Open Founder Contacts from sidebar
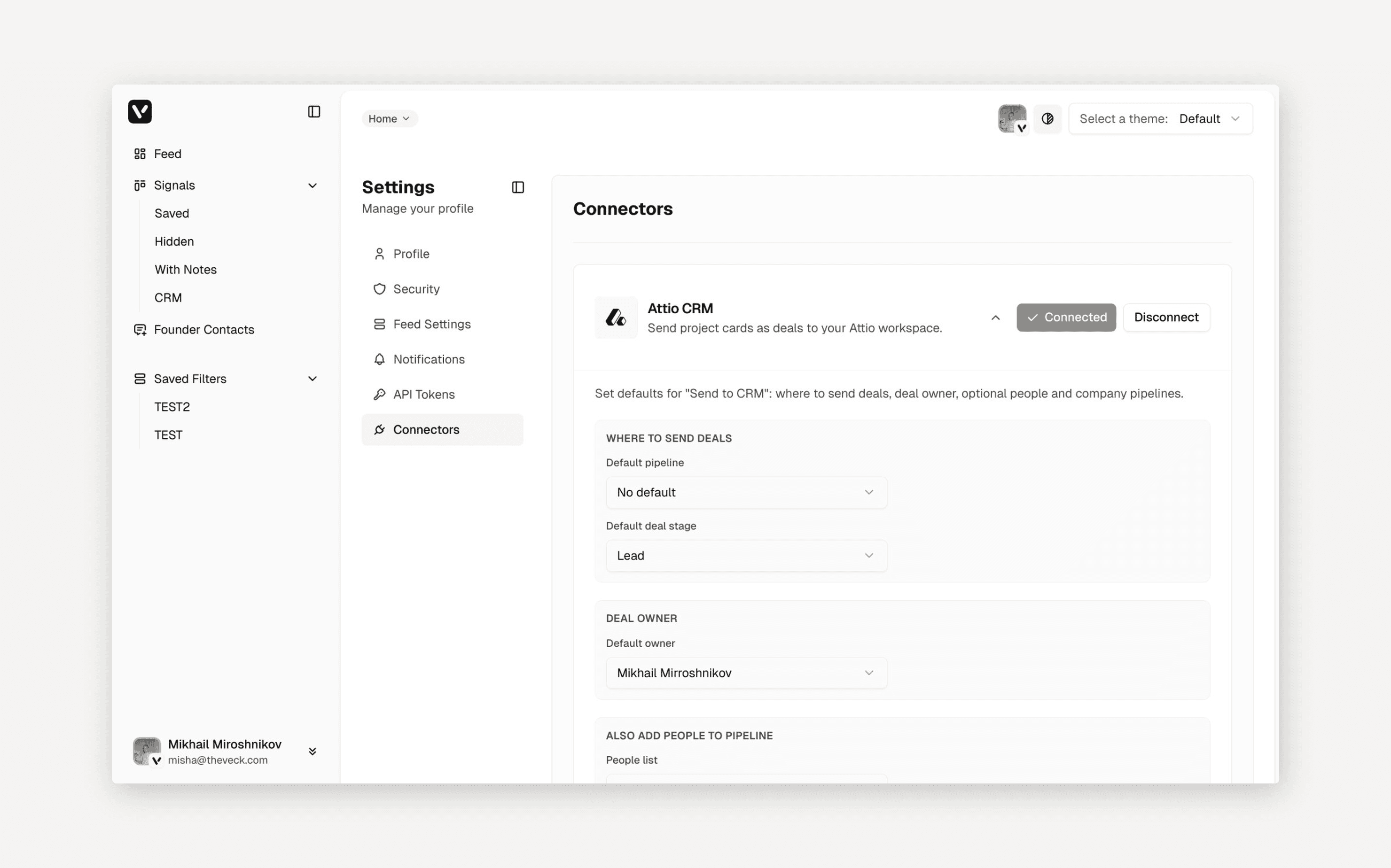The image size is (1391, 868). click(203, 330)
